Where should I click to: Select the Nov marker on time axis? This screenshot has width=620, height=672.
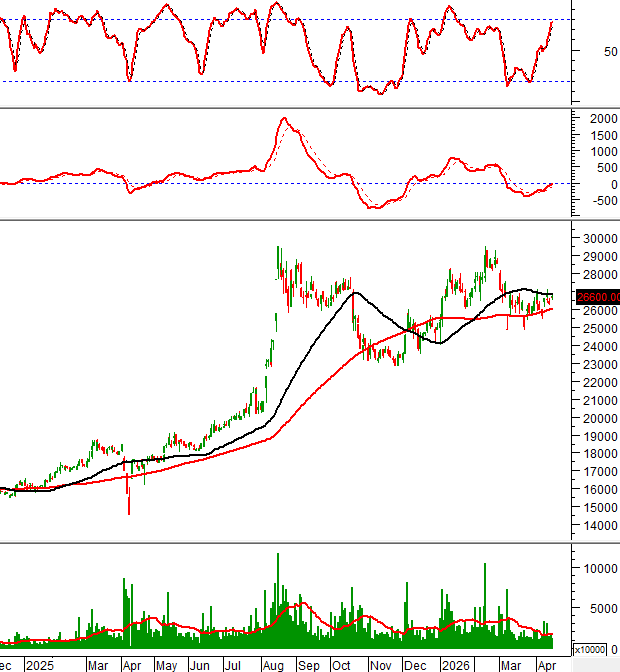click(x=380, y=664)
